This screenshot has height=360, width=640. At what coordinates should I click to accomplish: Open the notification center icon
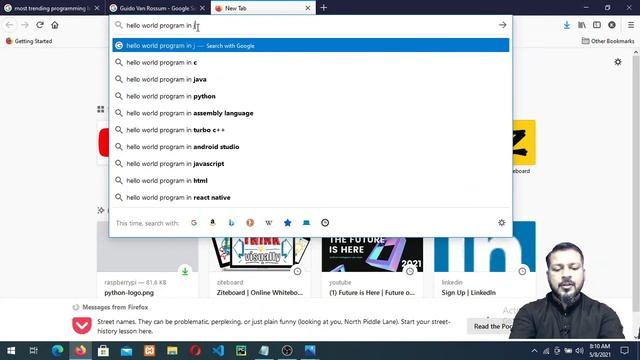pos(624,351)
